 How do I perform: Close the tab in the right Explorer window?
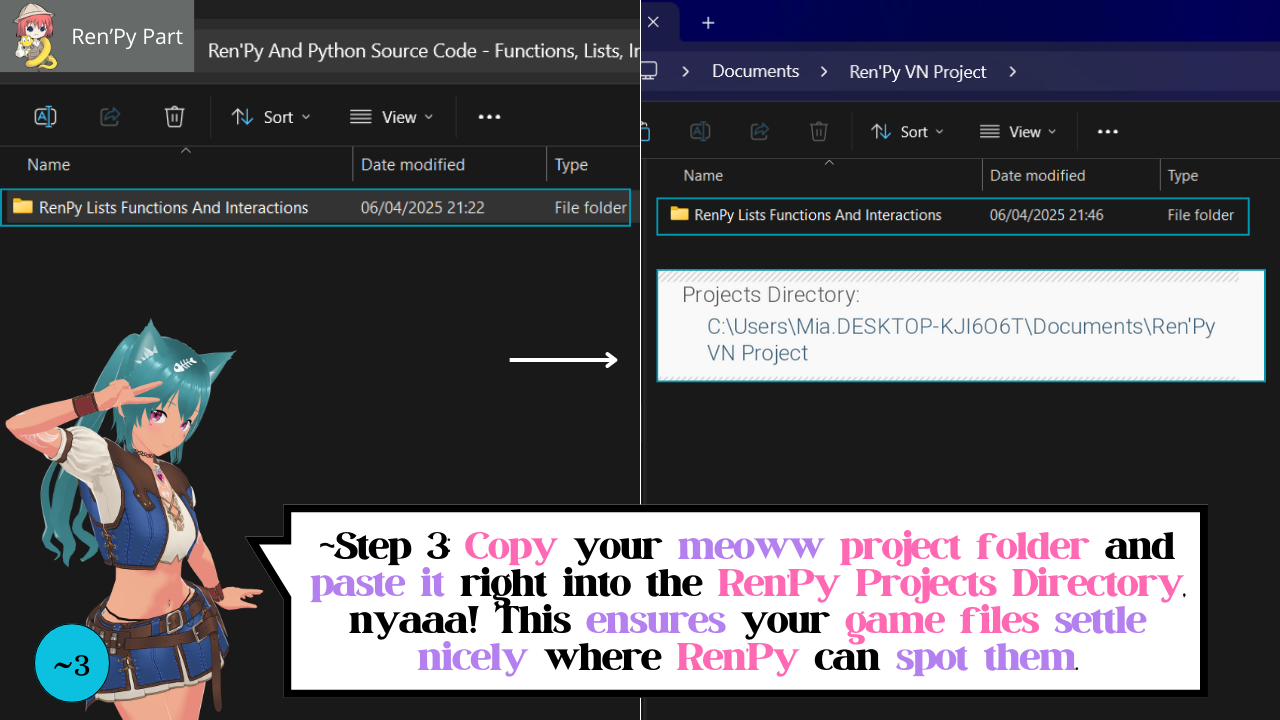[653, 21]
